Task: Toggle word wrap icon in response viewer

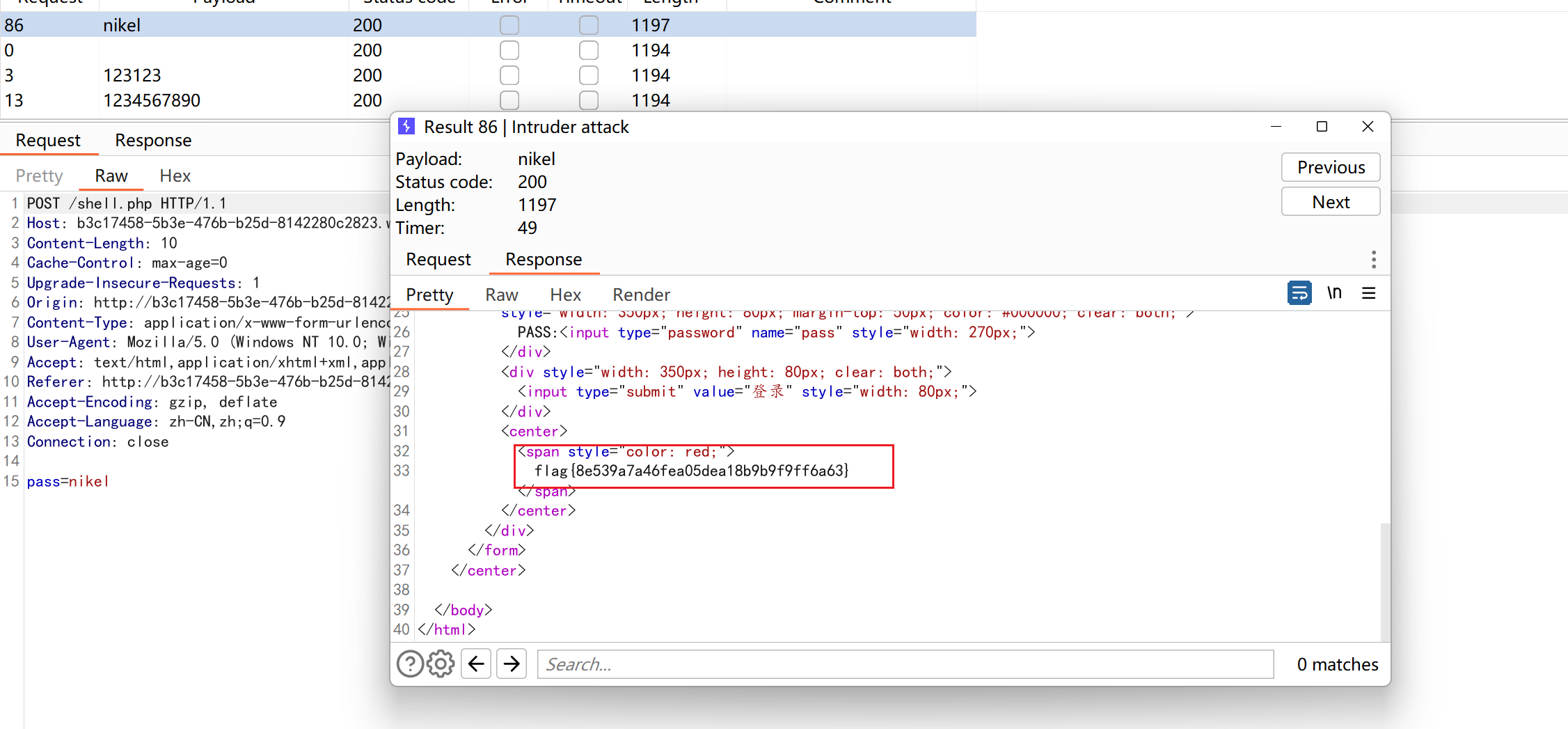Action: click(1299, 293)
